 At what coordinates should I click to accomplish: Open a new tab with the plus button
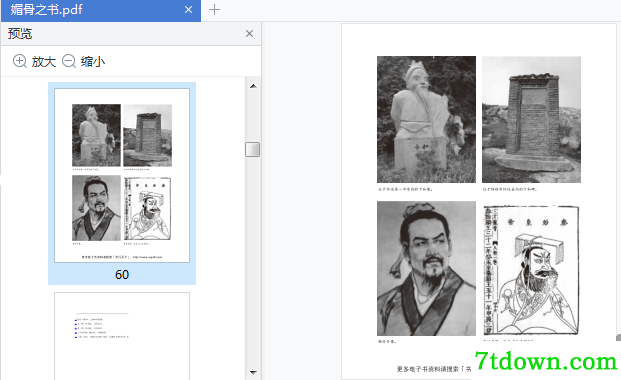coord(214,10)
